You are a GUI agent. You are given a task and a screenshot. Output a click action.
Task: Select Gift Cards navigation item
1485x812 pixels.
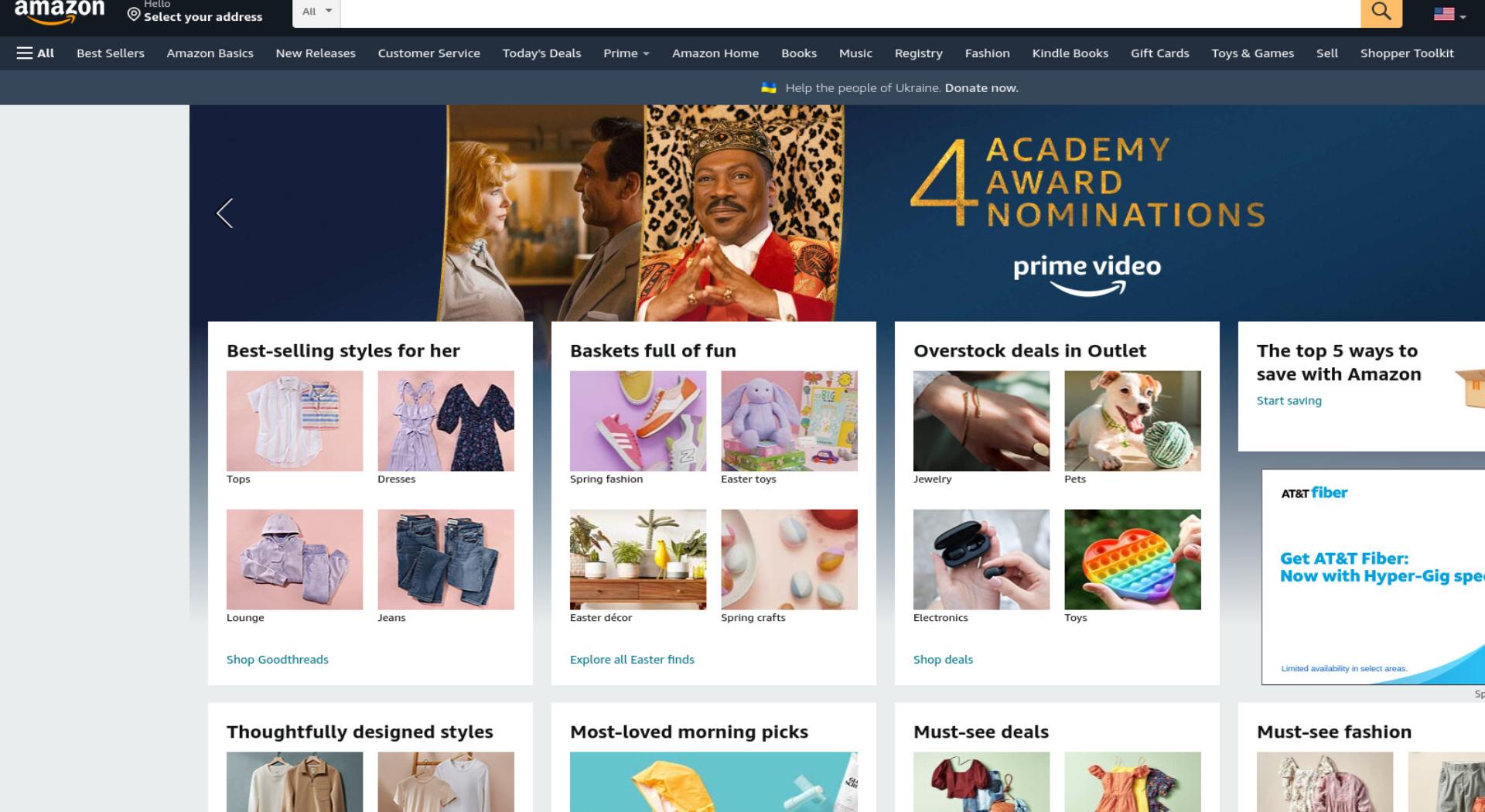tap(1159, 53)
